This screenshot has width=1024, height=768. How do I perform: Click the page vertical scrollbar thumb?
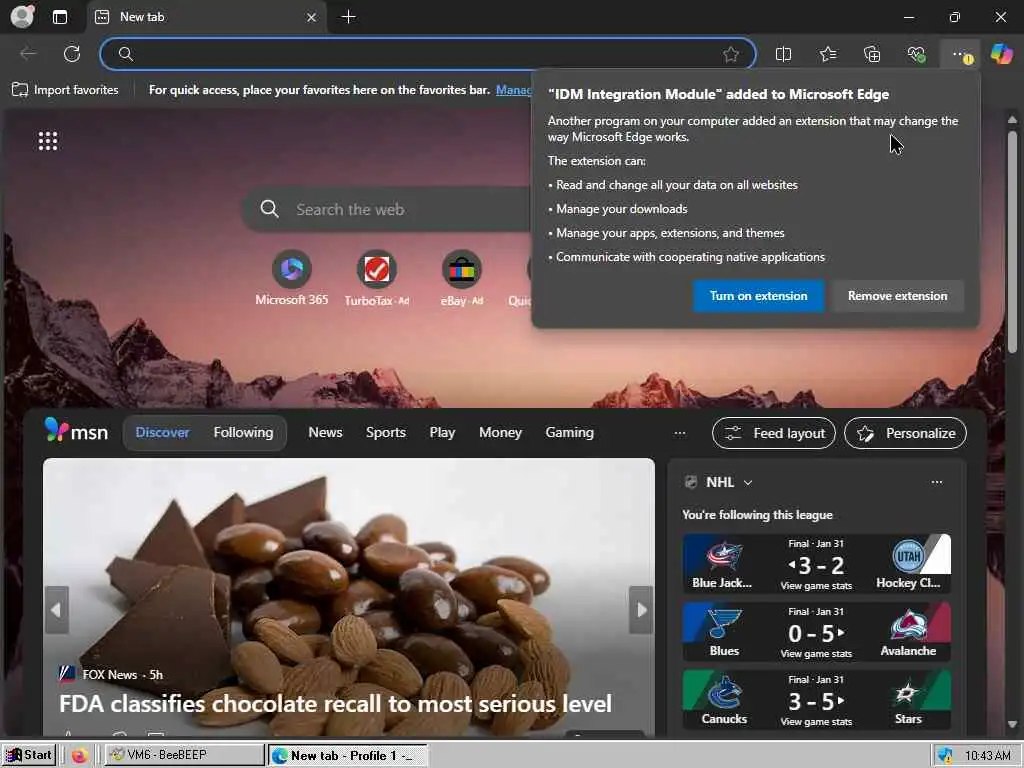tap(1012, 242)
